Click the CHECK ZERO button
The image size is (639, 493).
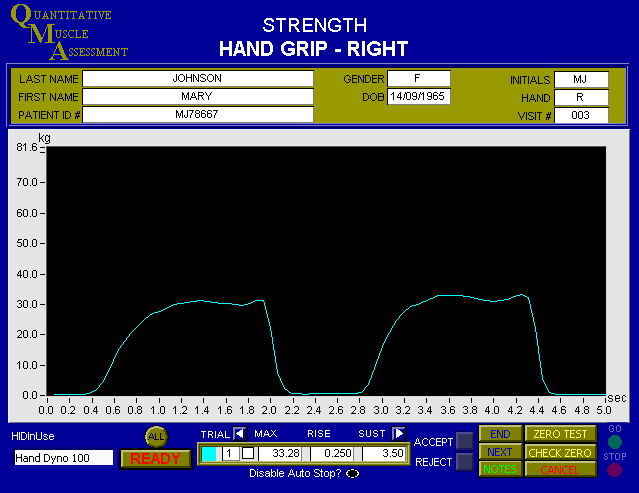[x=560, y=452]
